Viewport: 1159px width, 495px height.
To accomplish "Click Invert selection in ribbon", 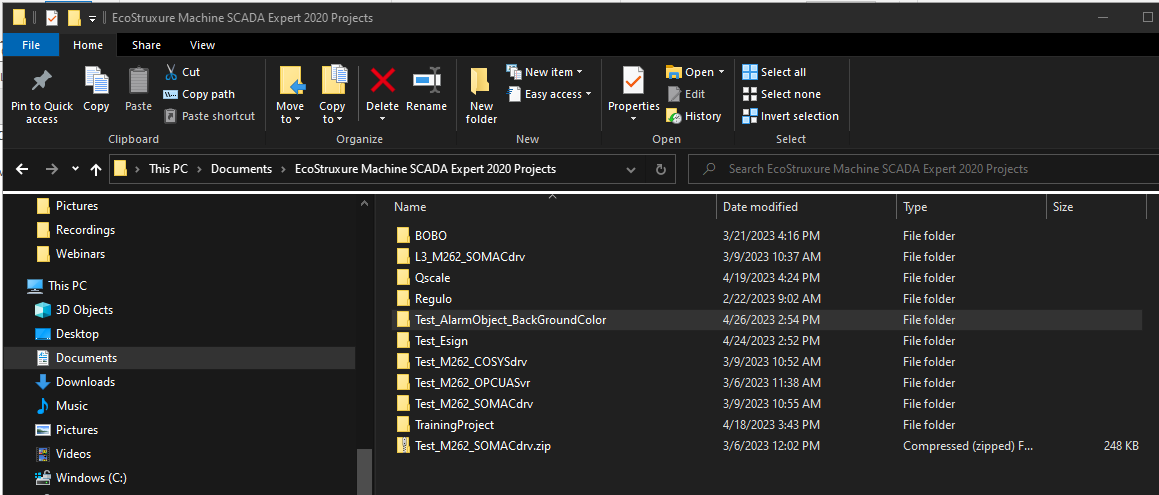I will (790, 116).
